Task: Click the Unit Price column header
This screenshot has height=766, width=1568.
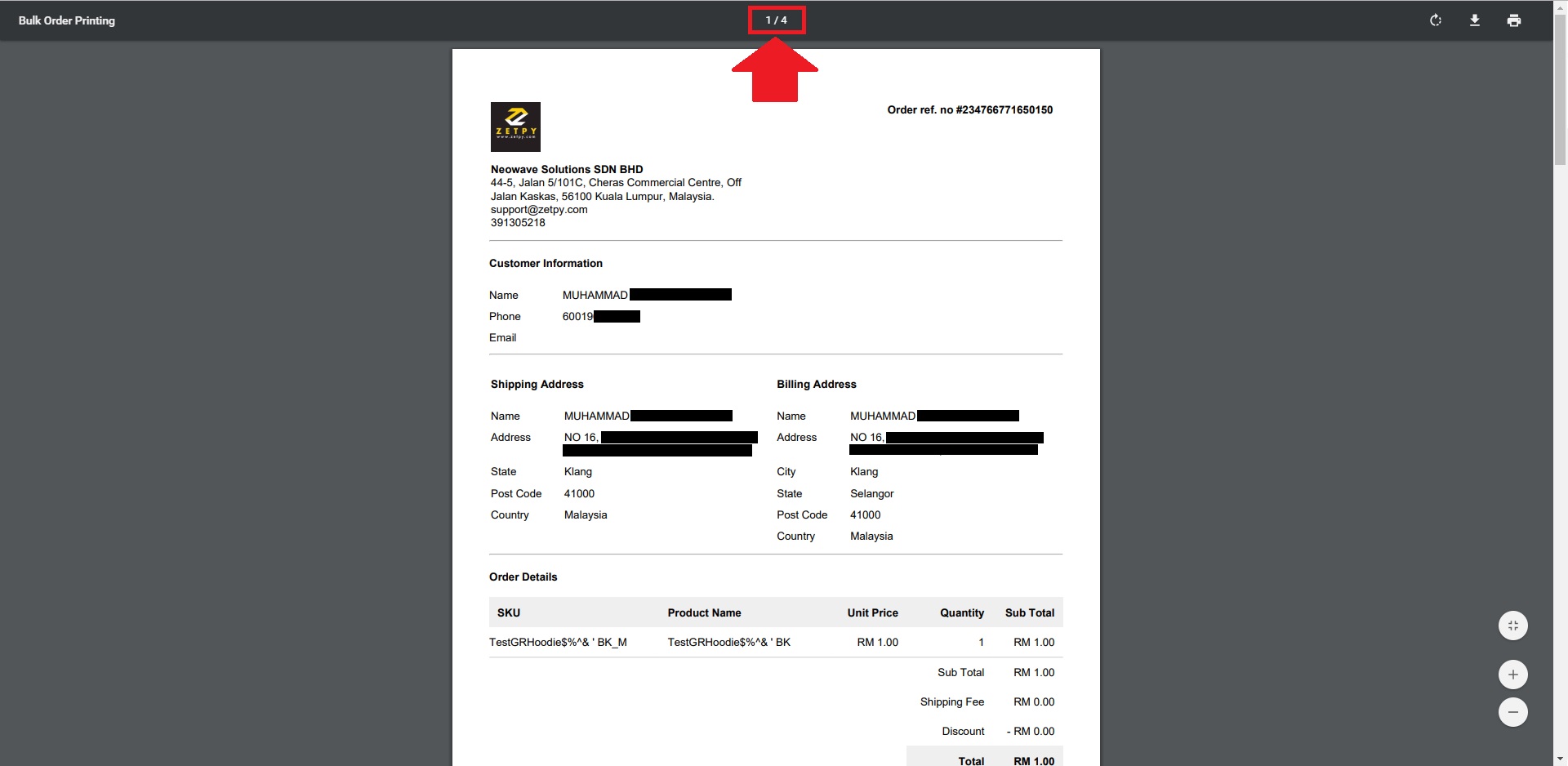Action: (872, 612)
